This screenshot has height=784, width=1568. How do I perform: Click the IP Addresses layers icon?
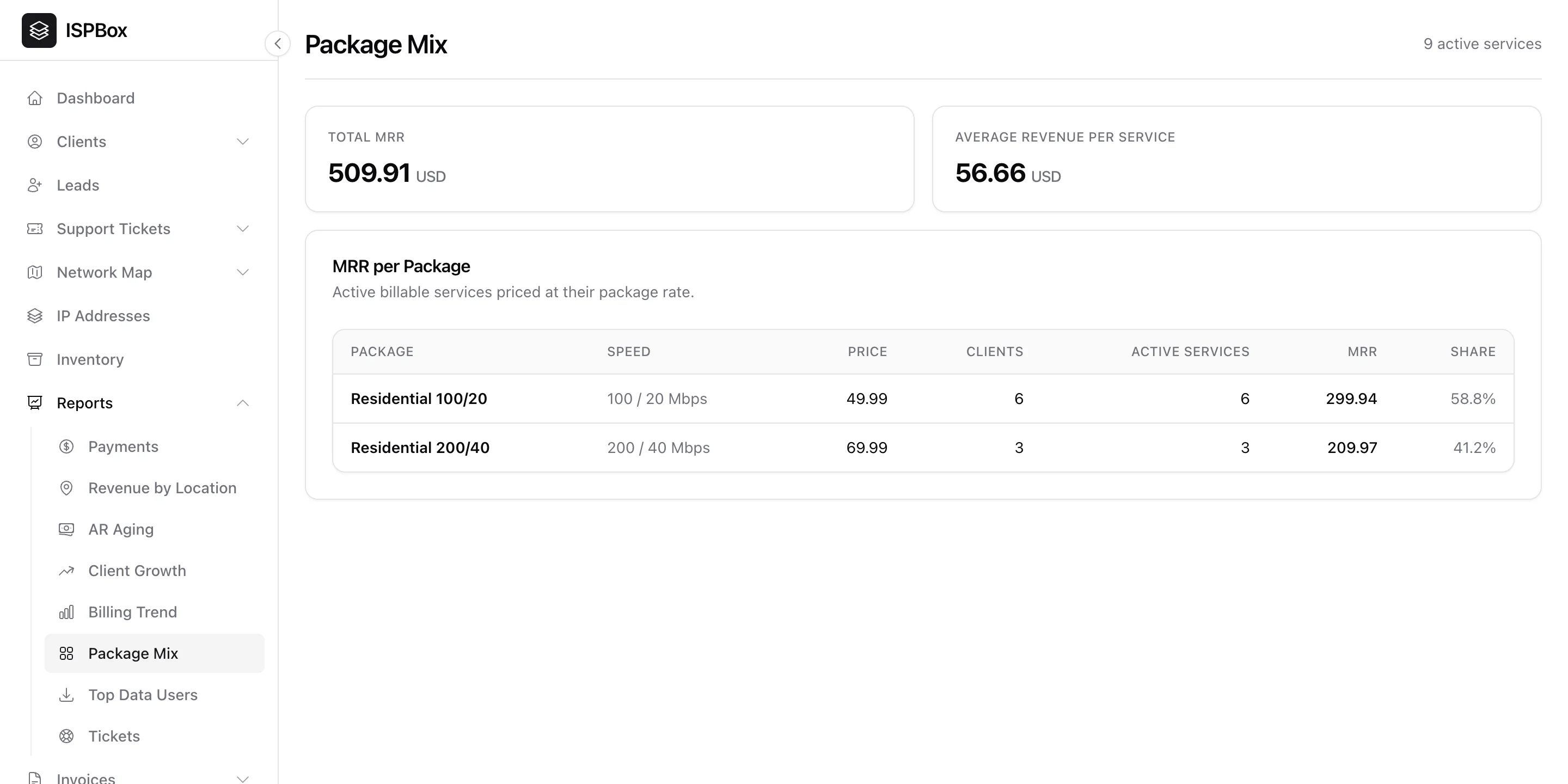point(35,316)
